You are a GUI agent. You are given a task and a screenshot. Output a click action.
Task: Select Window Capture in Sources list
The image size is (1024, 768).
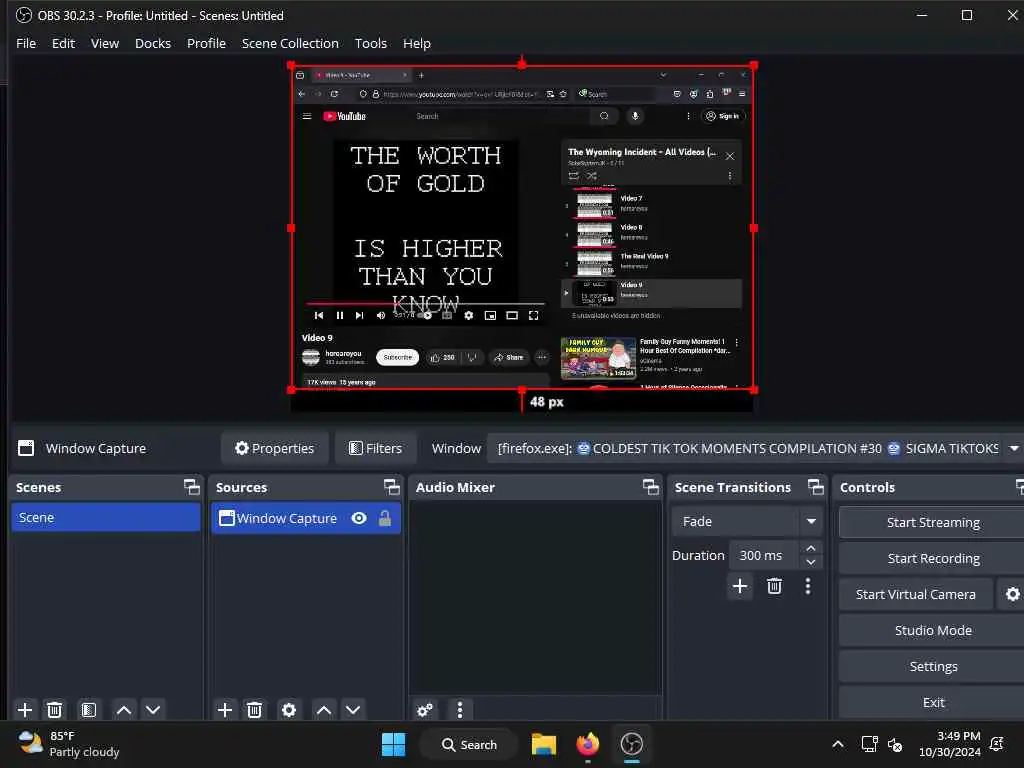[x=306, y=518]
